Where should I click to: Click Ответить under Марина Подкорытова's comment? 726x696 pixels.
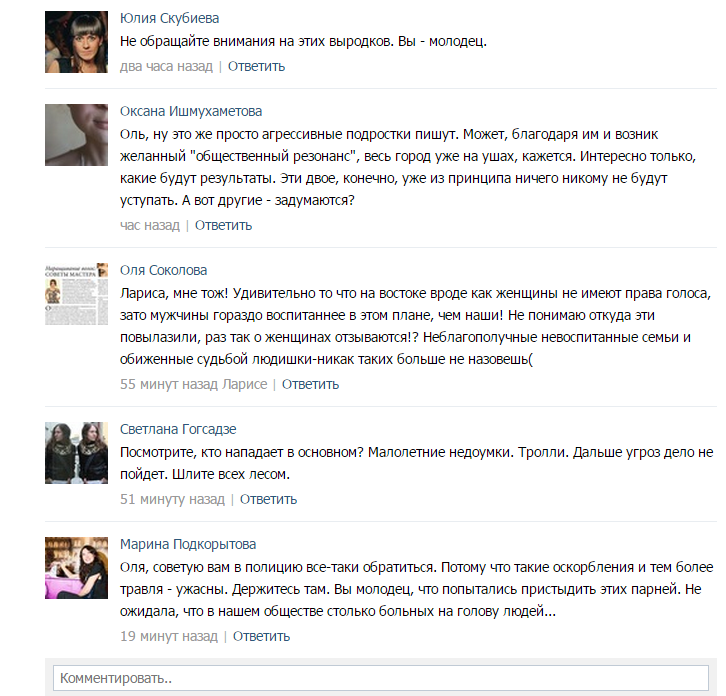point(261,636)
